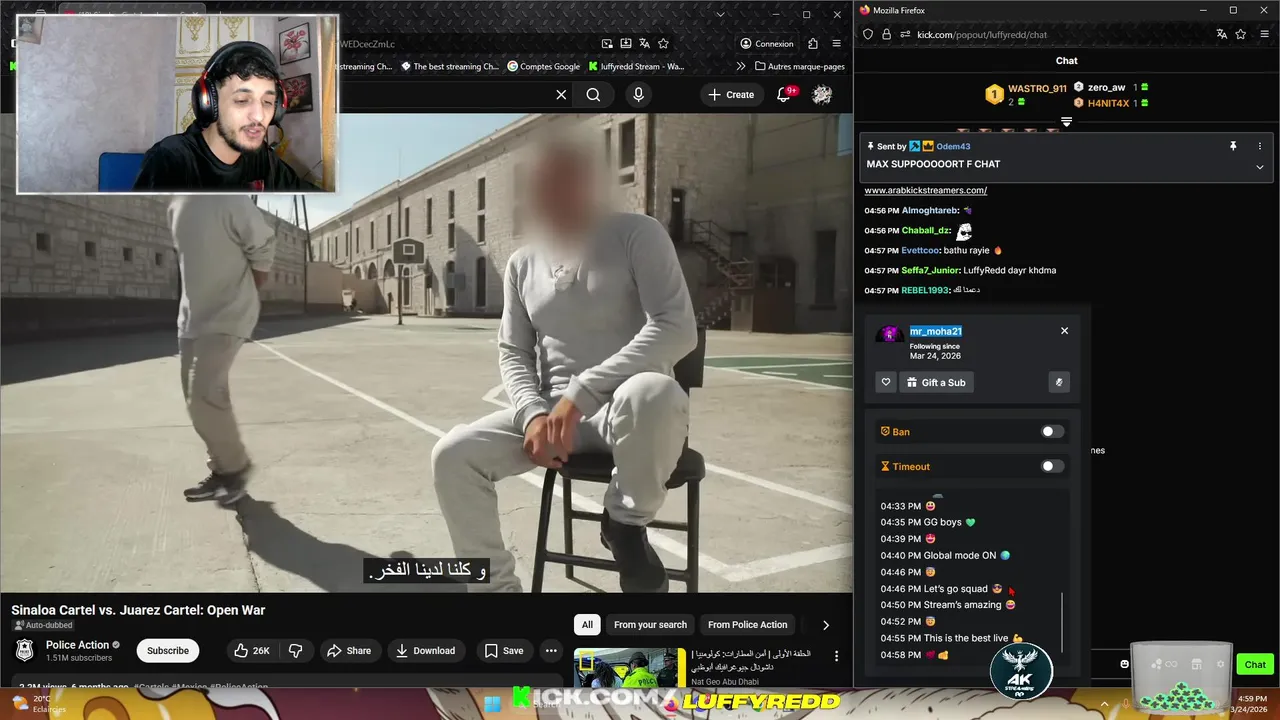Viewport: 1280px width, 720px height.
Task: Click the YouTube search magnifier button
Action: (x=593, y=95)
